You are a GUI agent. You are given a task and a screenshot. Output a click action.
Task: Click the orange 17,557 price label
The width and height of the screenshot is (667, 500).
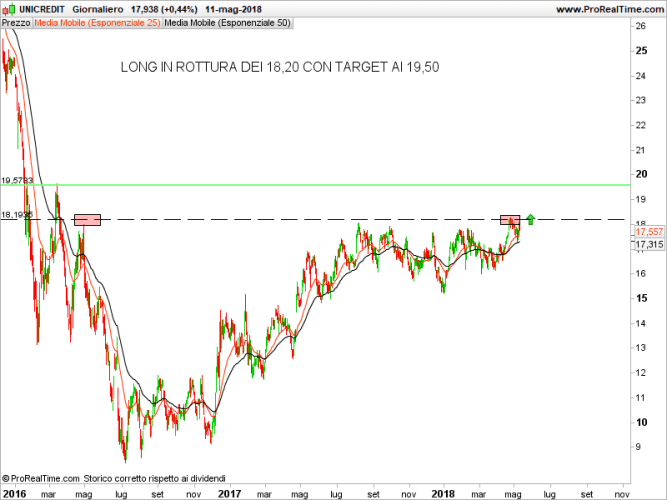tap(649, 232)
